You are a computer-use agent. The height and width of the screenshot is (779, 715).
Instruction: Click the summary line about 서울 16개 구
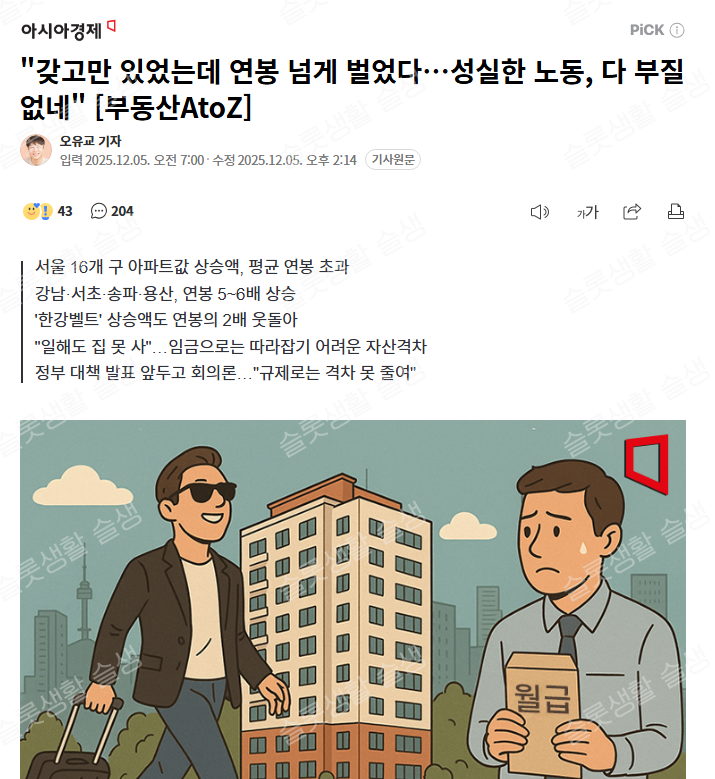[192, 267]
